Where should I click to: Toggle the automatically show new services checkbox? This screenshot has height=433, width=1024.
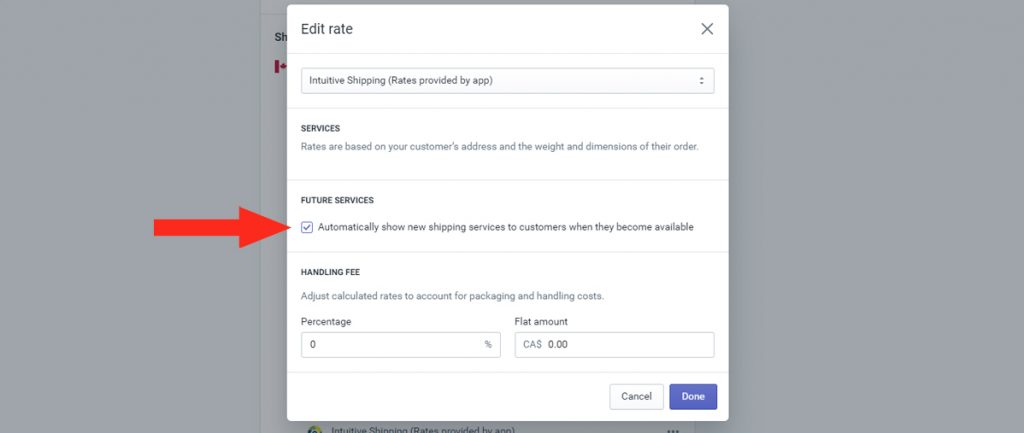coord(307,227)
